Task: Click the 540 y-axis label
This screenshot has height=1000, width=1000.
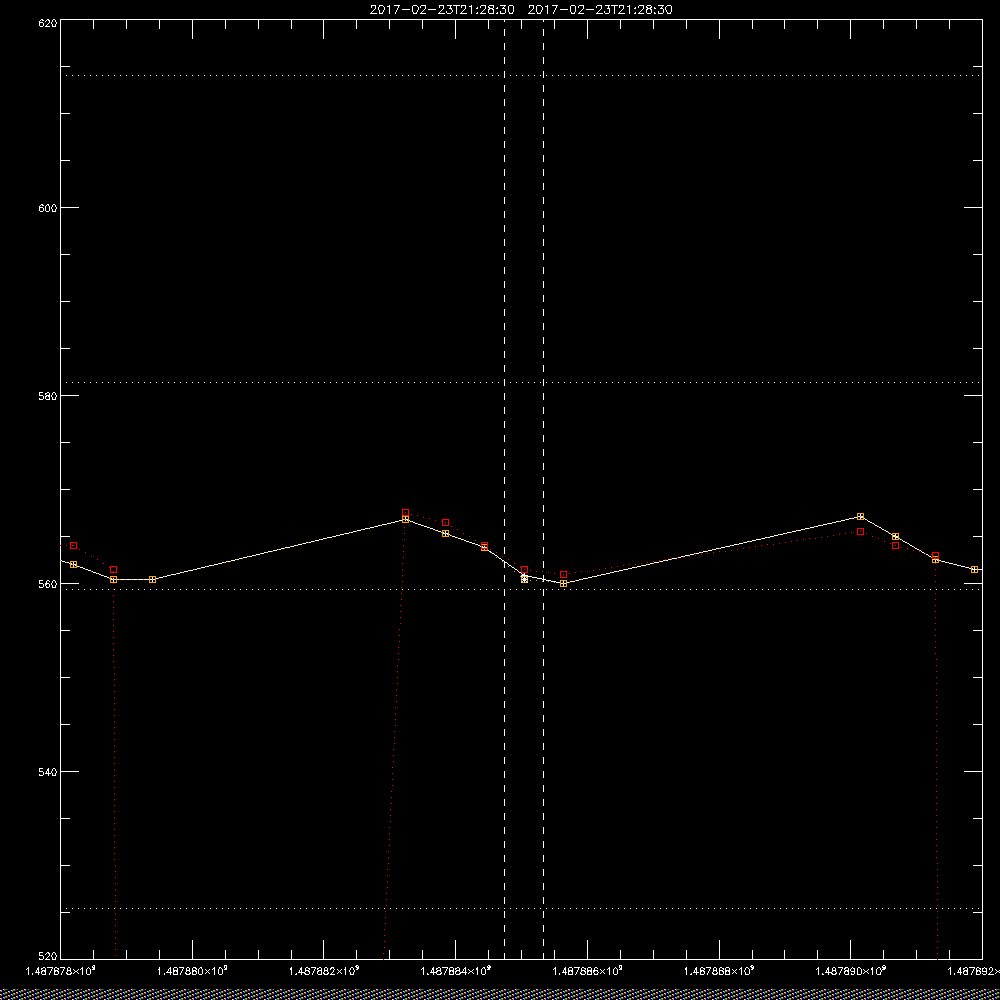Action: (48, 772)
